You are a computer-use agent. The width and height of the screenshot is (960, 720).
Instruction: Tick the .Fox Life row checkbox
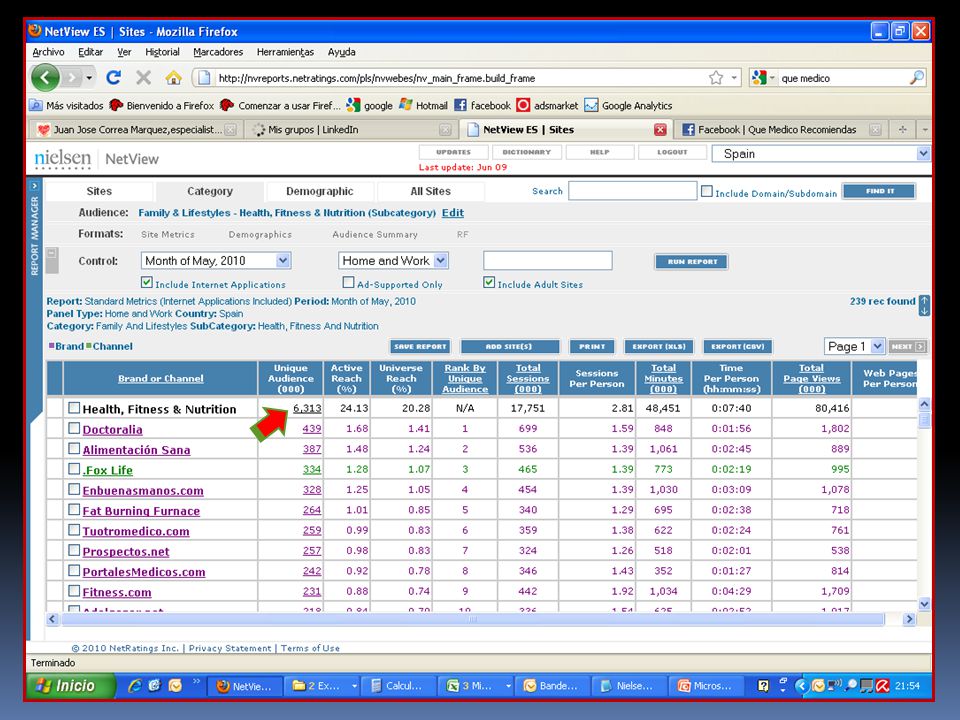point(74,468)
